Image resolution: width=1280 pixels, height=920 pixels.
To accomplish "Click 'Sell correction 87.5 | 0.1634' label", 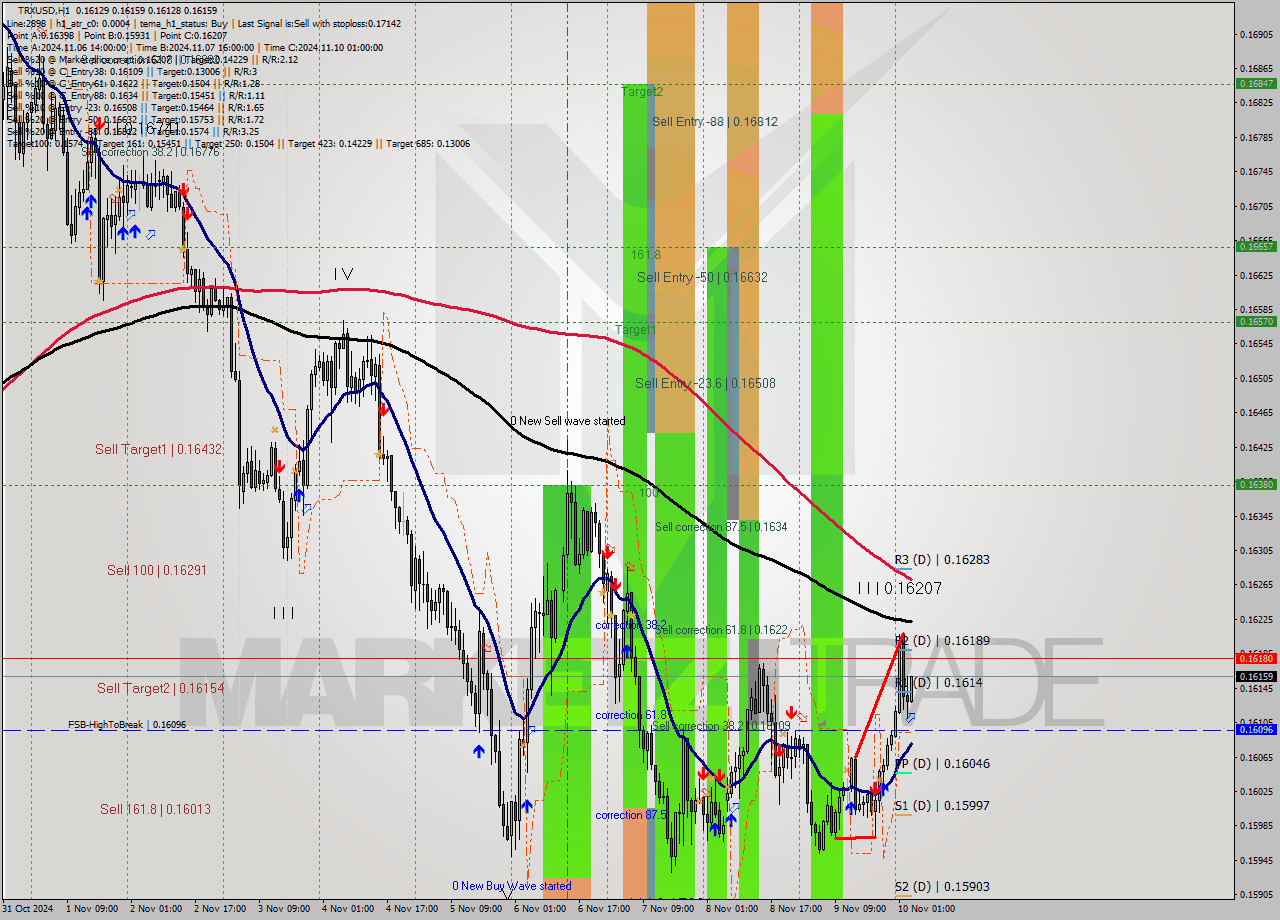I will point(721,527).
